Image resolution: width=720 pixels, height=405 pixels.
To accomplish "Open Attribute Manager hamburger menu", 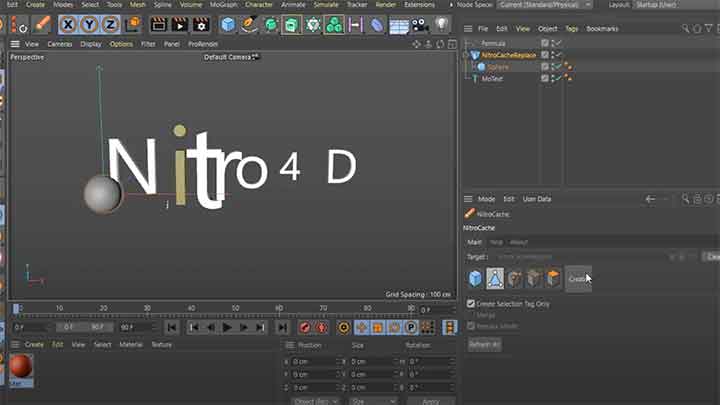I will click(x=468, y=199).
